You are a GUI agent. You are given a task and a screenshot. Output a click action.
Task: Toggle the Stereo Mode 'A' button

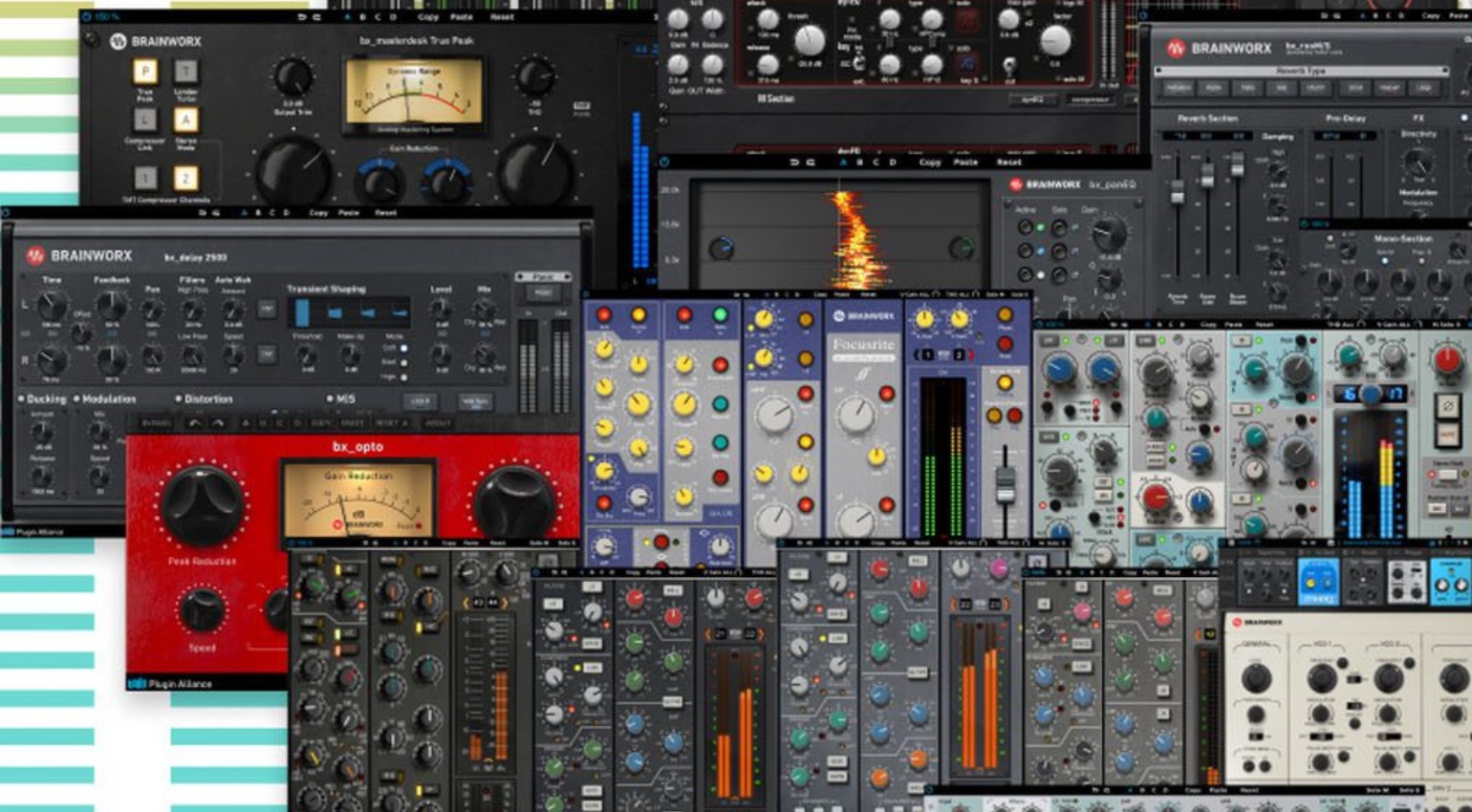point(185,119)
